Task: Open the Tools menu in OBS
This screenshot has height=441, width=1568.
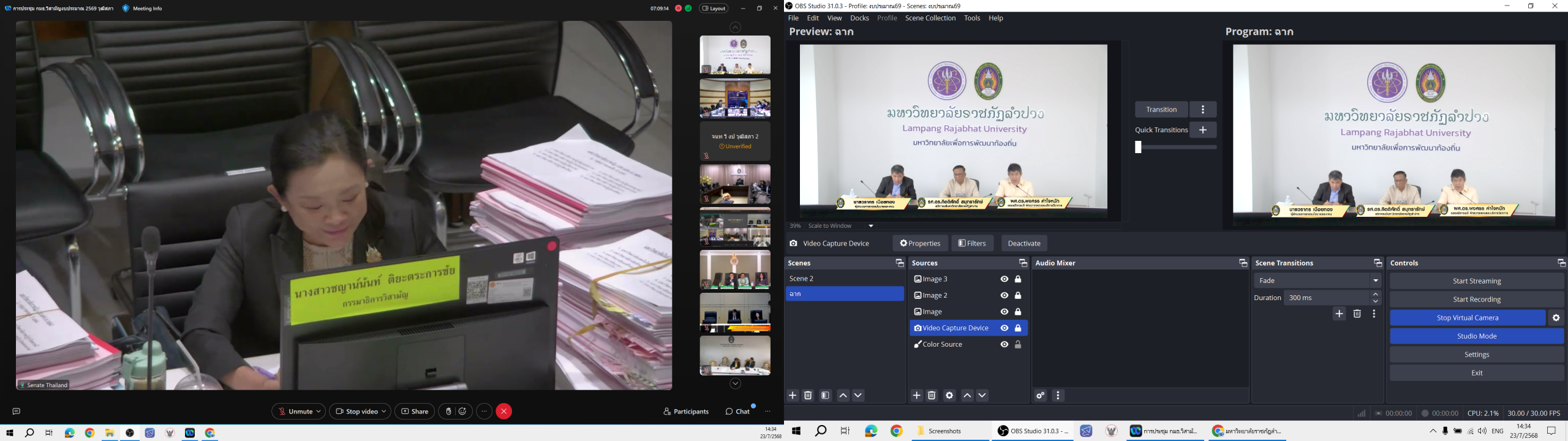Action: (972, 18)
